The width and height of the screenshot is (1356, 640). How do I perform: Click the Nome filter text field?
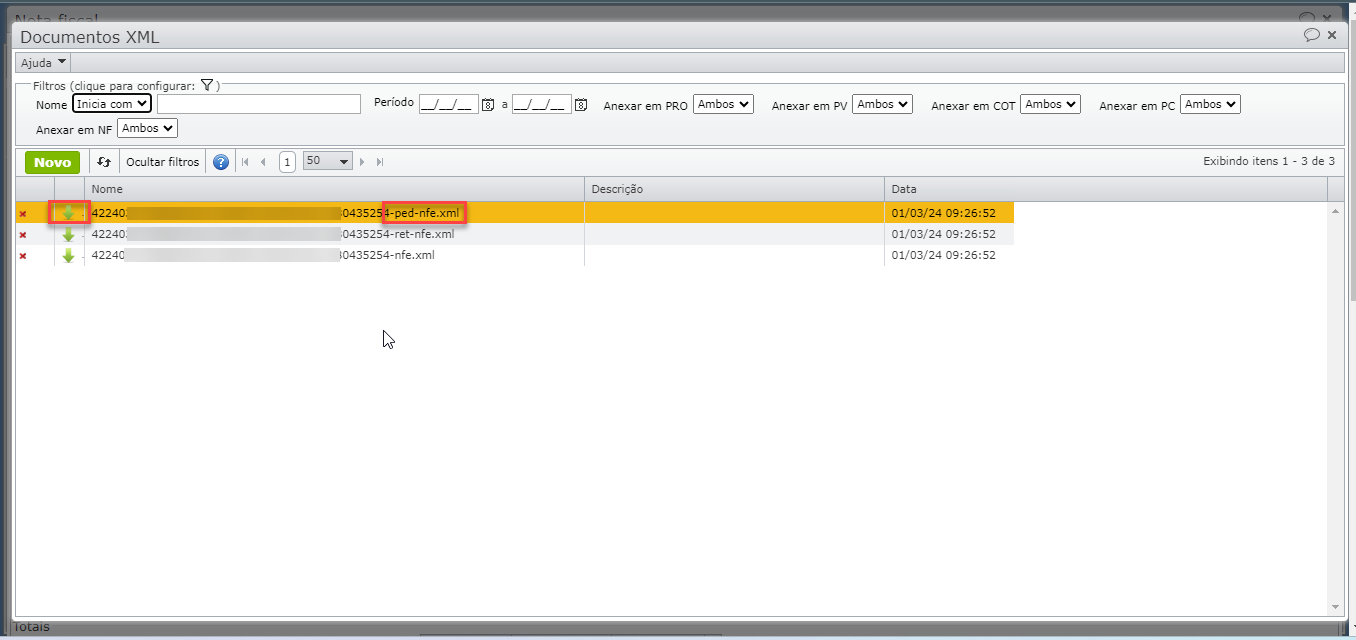(259, 104)
